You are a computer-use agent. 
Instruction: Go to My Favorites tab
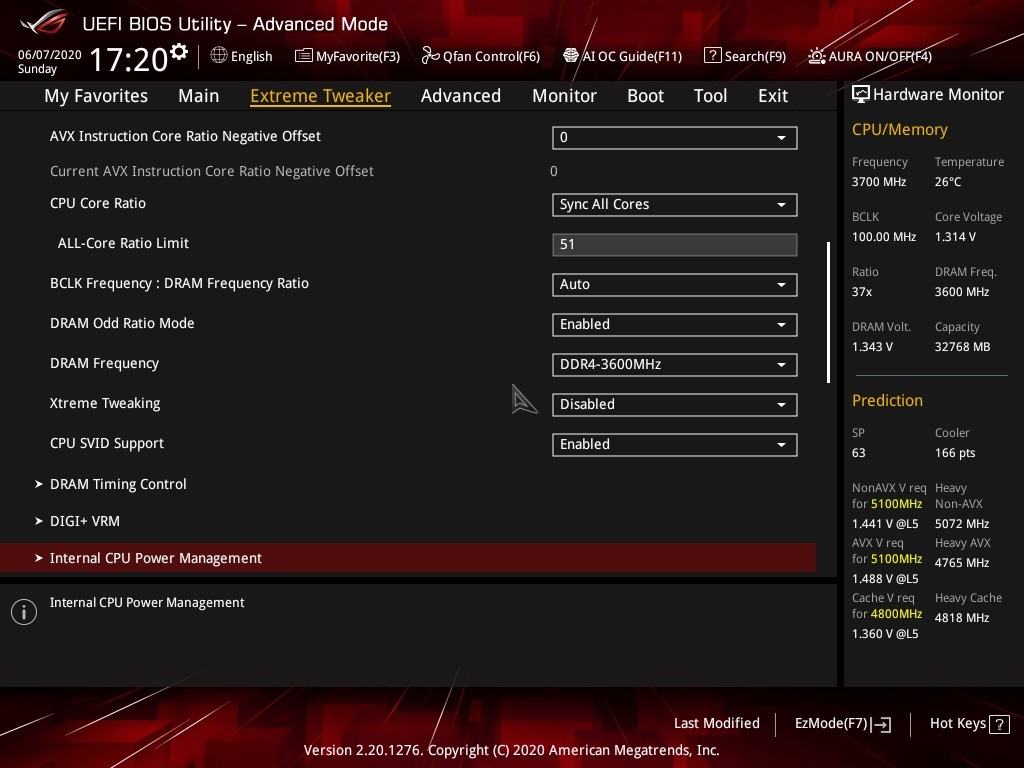pyautogui.click(x=96, y=96)
